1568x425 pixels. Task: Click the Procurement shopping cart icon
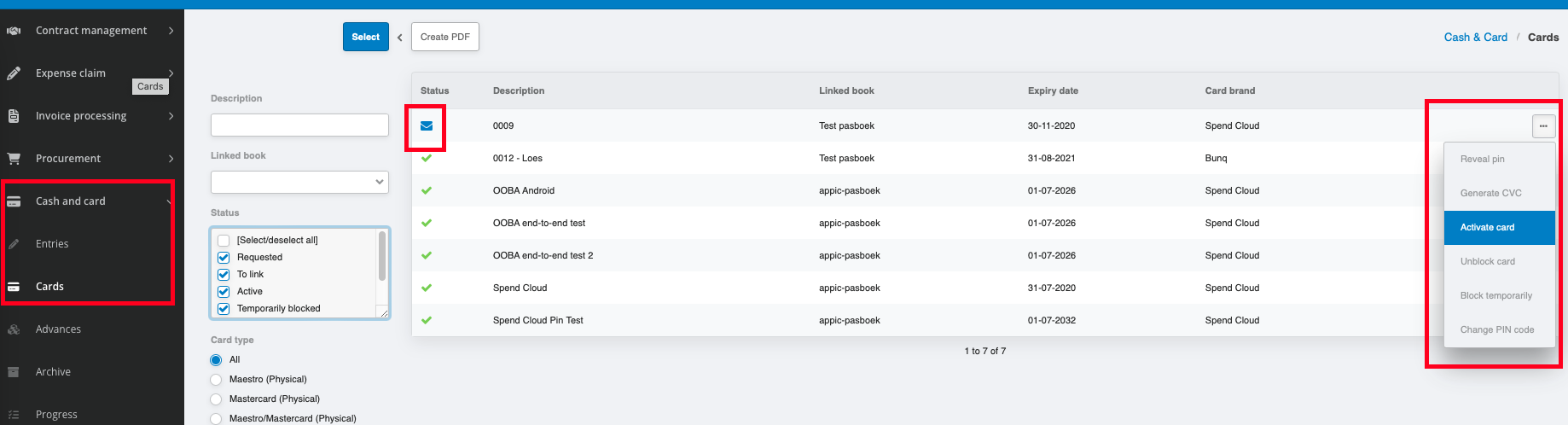click(14, 159)
